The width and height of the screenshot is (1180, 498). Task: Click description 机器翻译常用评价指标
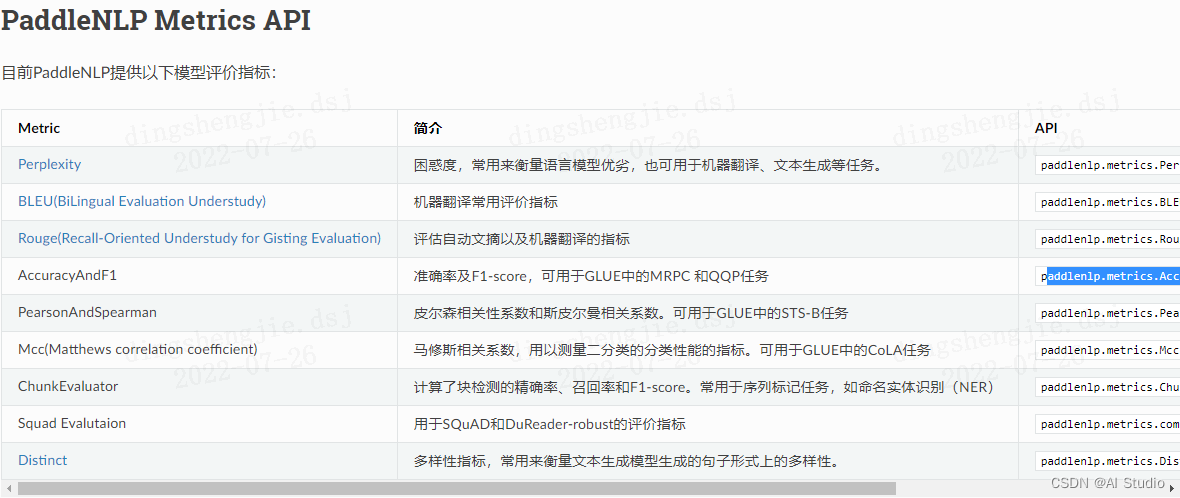[485, 202]
